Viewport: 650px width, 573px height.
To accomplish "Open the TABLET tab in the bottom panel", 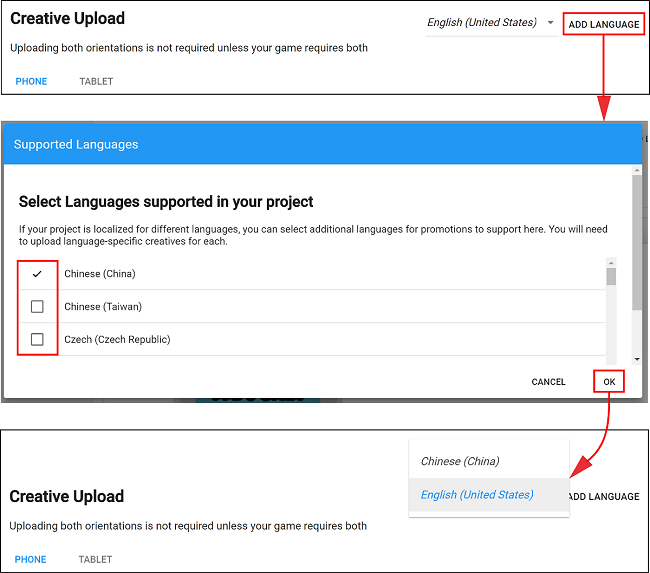I will [95, 559].
